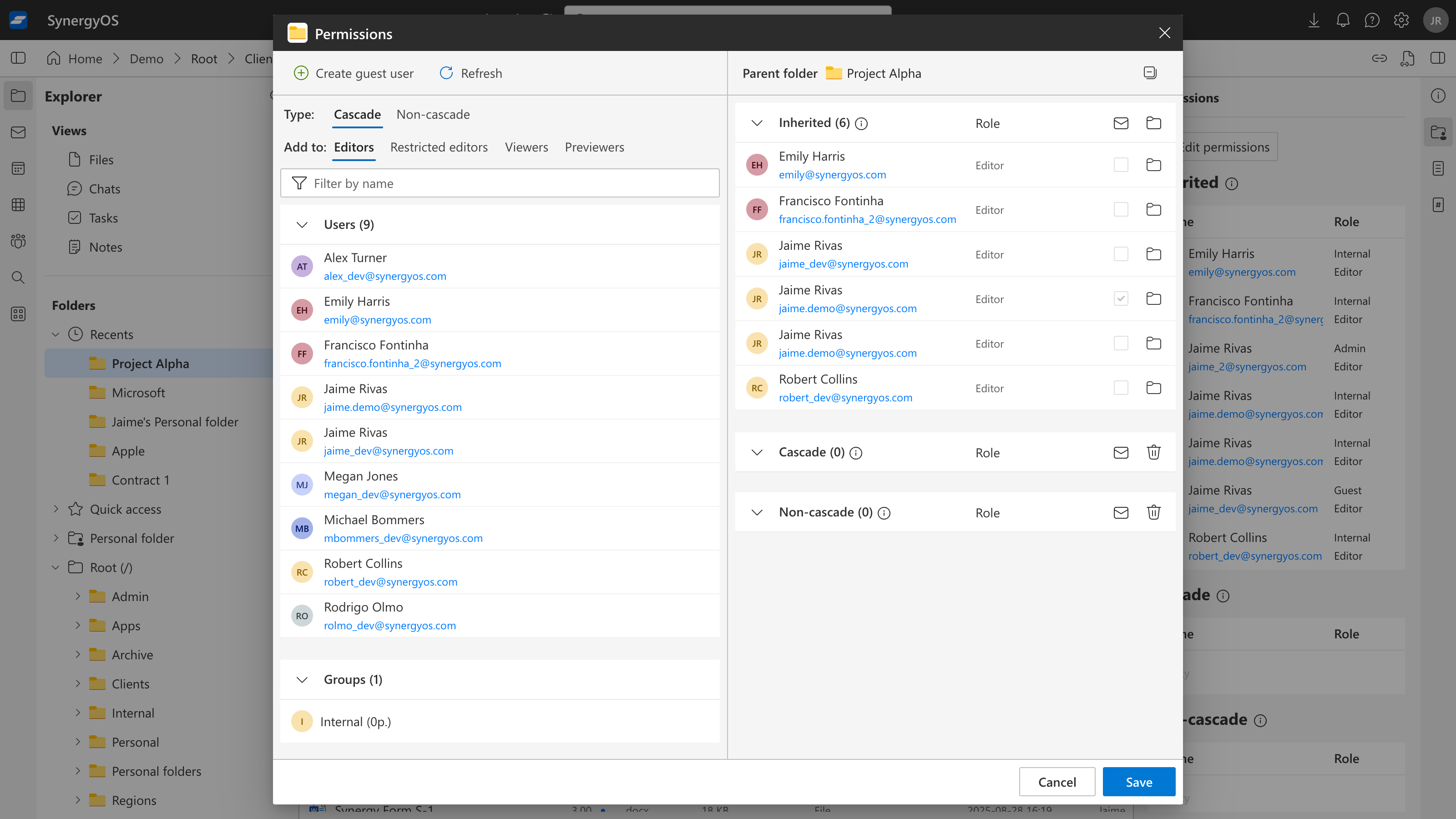The height and width of the screenshot is (819, 1456).
Task: Click the info icon next to Non-cascade (0)
Action: click(x=884, y=513)
